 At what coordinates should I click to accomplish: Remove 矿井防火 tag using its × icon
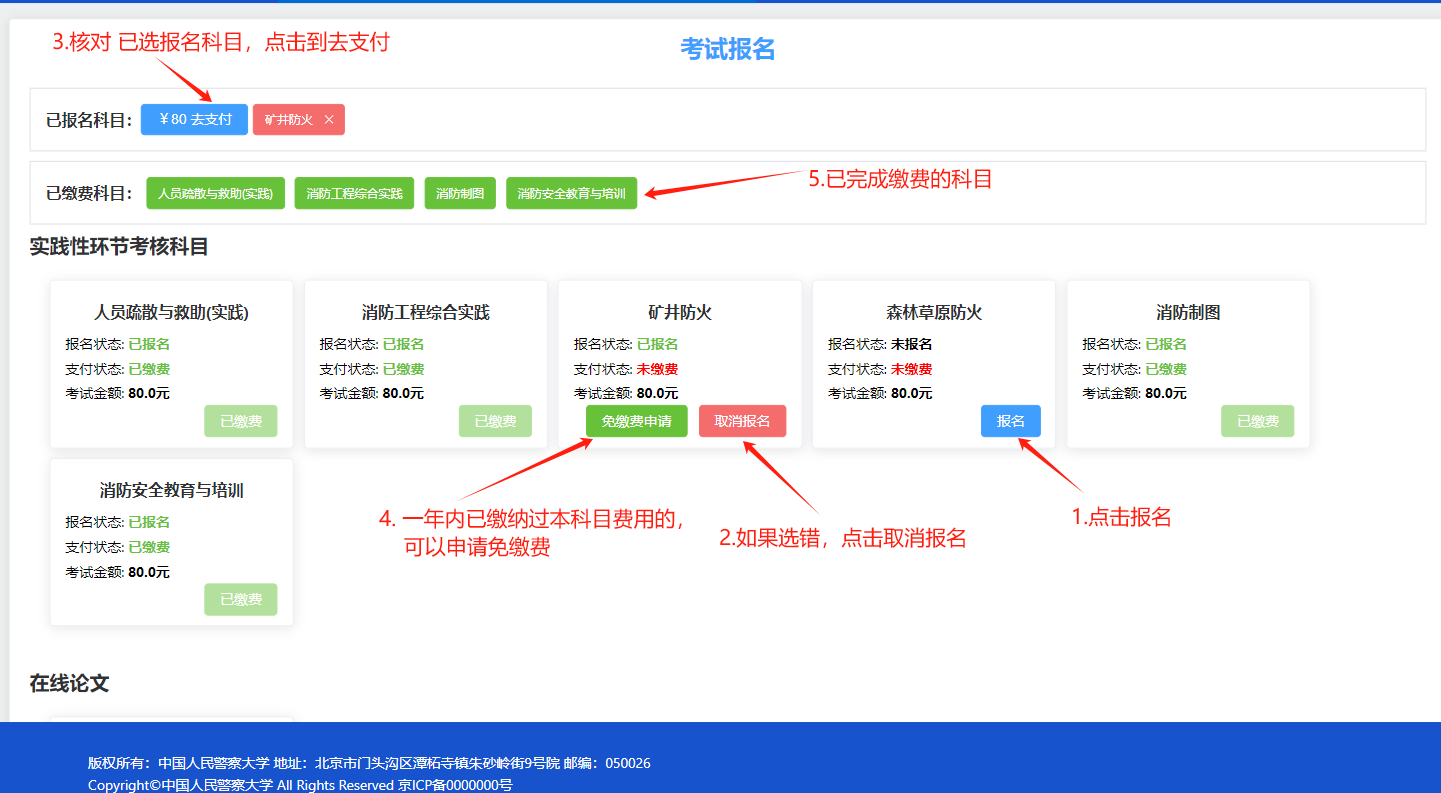click(329, 120)
